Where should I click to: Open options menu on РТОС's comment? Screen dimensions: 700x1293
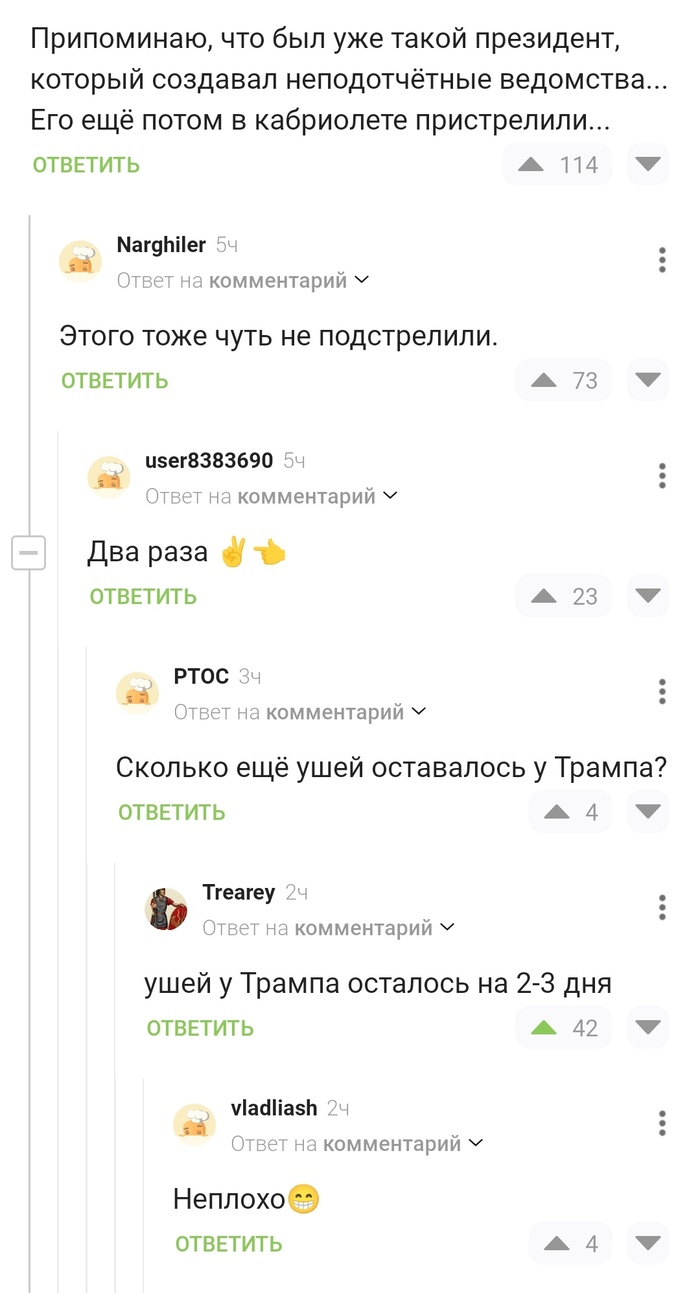(x=661, y=691)
